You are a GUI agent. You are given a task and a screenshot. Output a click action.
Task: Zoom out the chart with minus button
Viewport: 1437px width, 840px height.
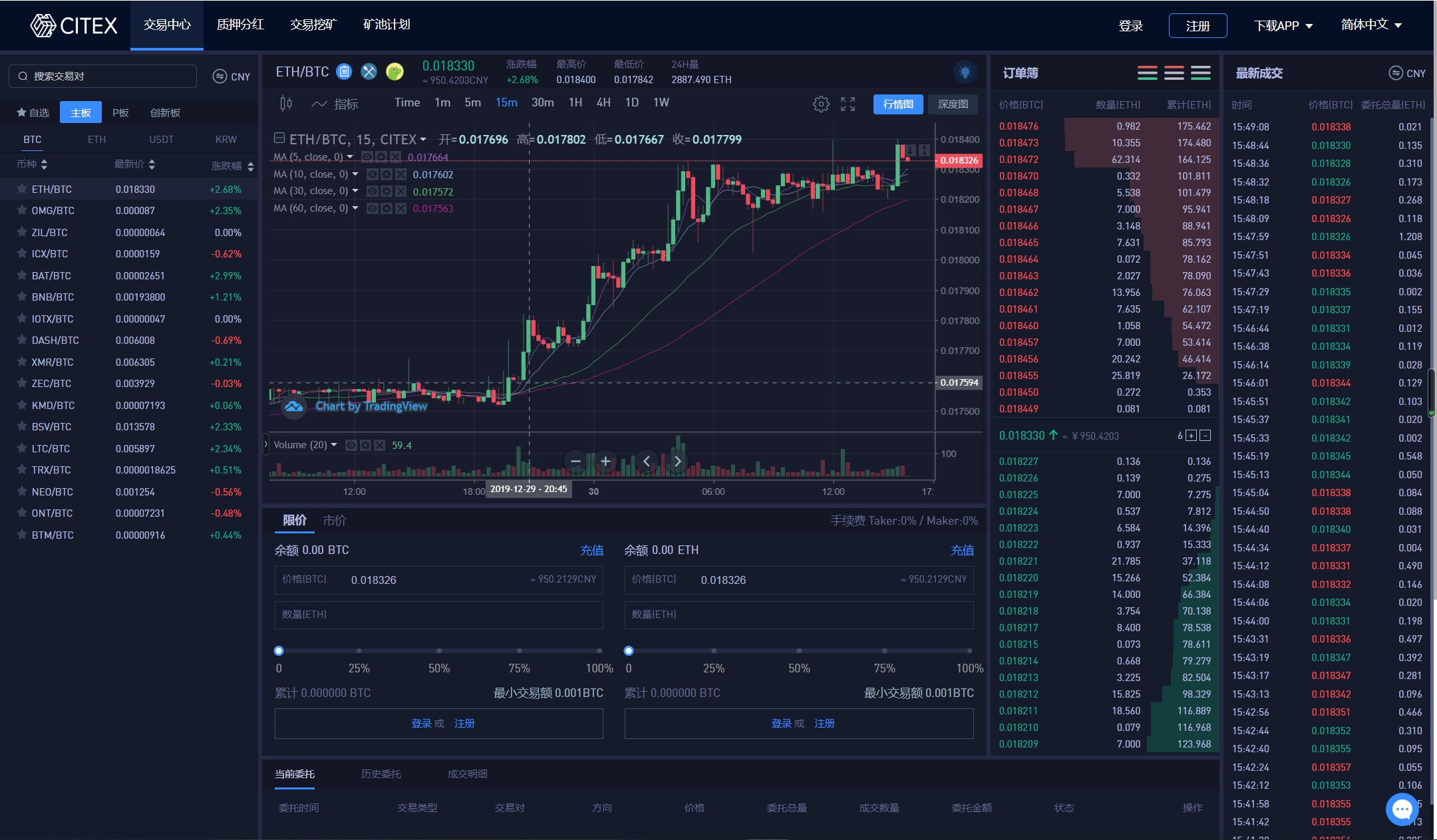tap(575, 461)
